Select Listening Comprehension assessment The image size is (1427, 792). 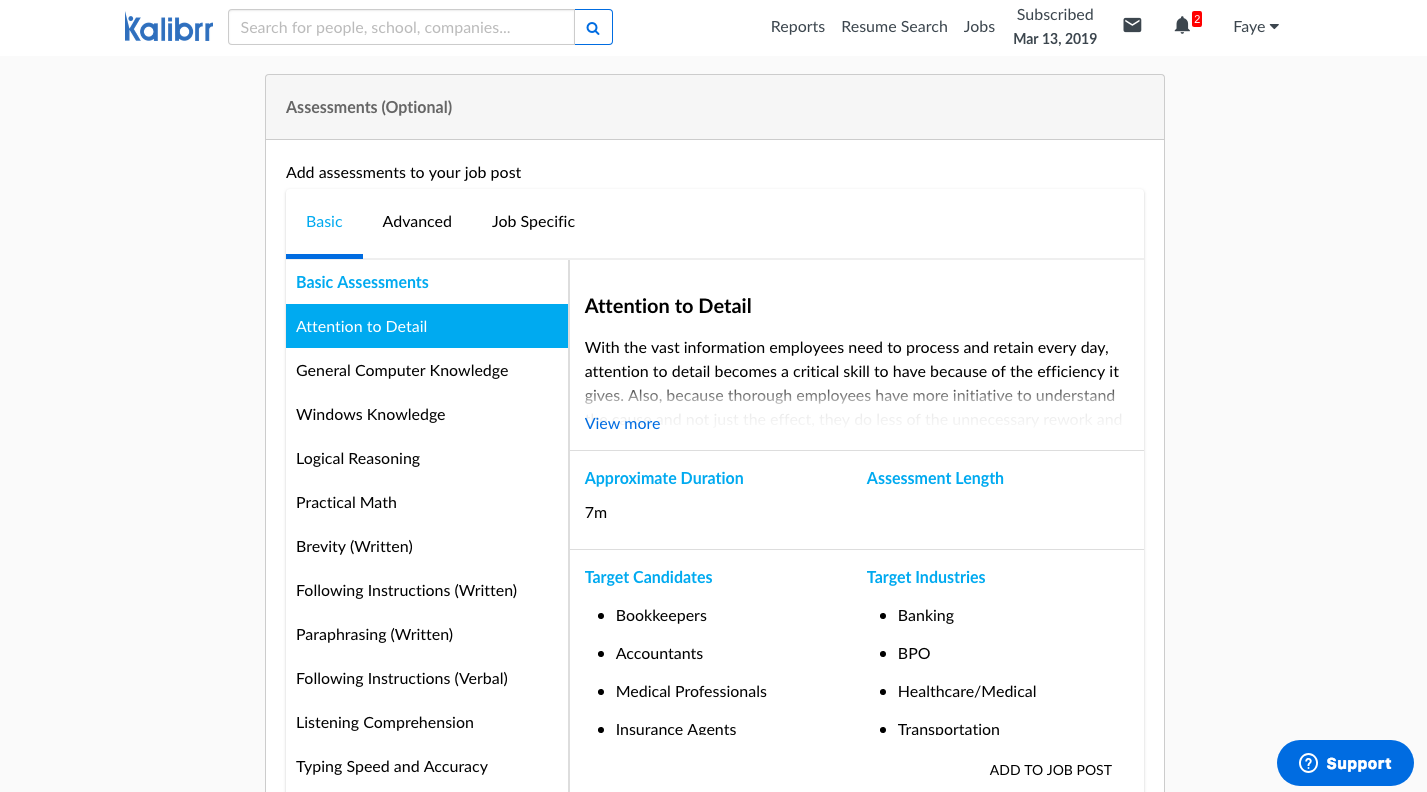click(385, 722)
